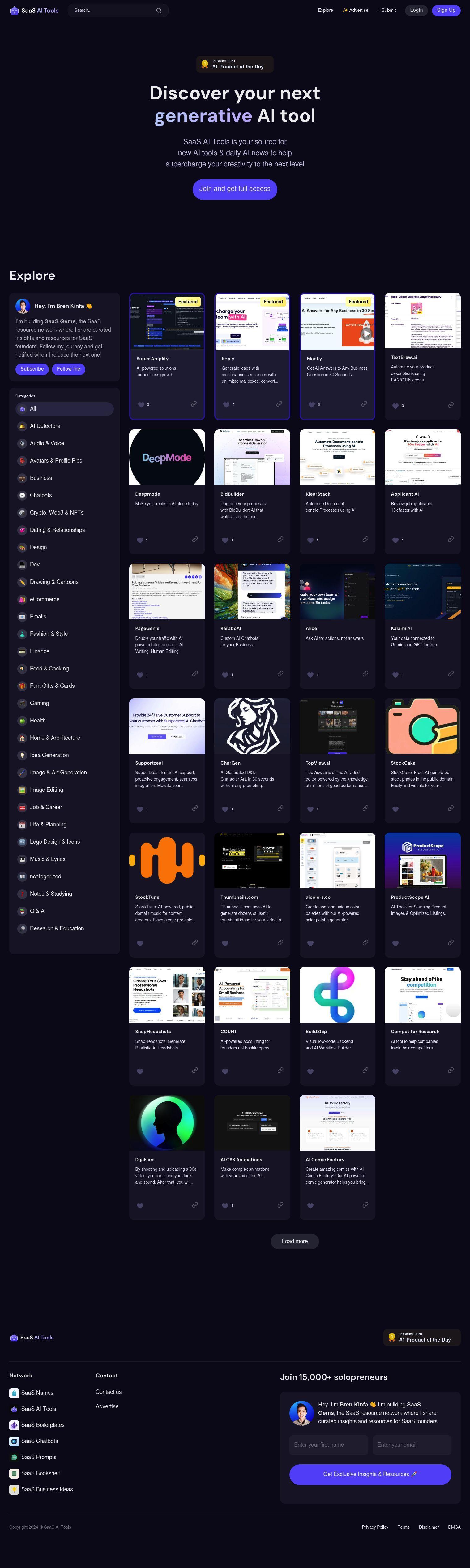Select the All category
Screen dimensions: 470x1568
pos(64,409)
